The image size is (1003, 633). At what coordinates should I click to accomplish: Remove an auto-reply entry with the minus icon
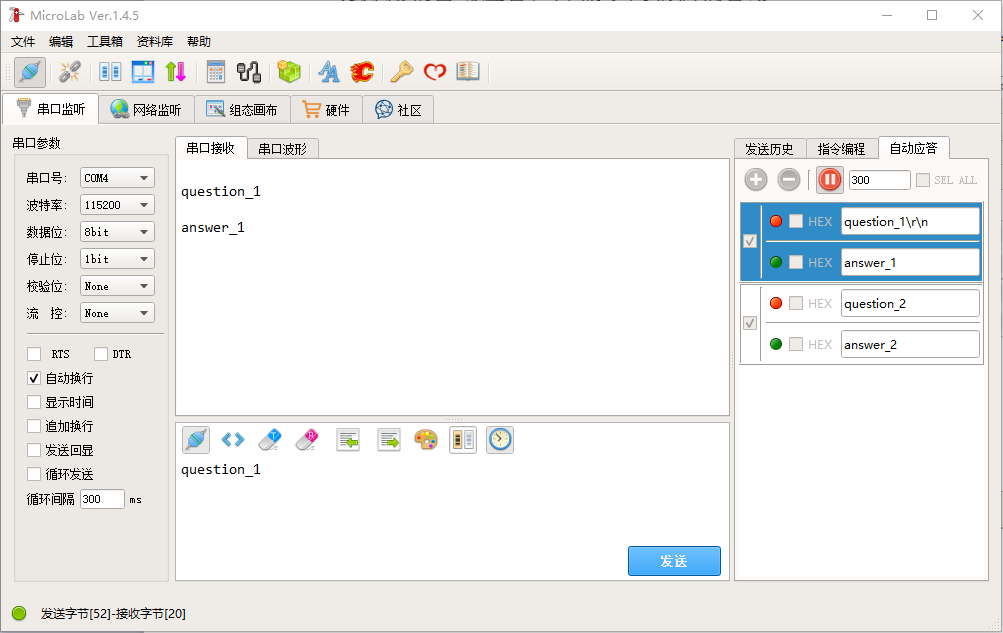(x=789, y=180)
